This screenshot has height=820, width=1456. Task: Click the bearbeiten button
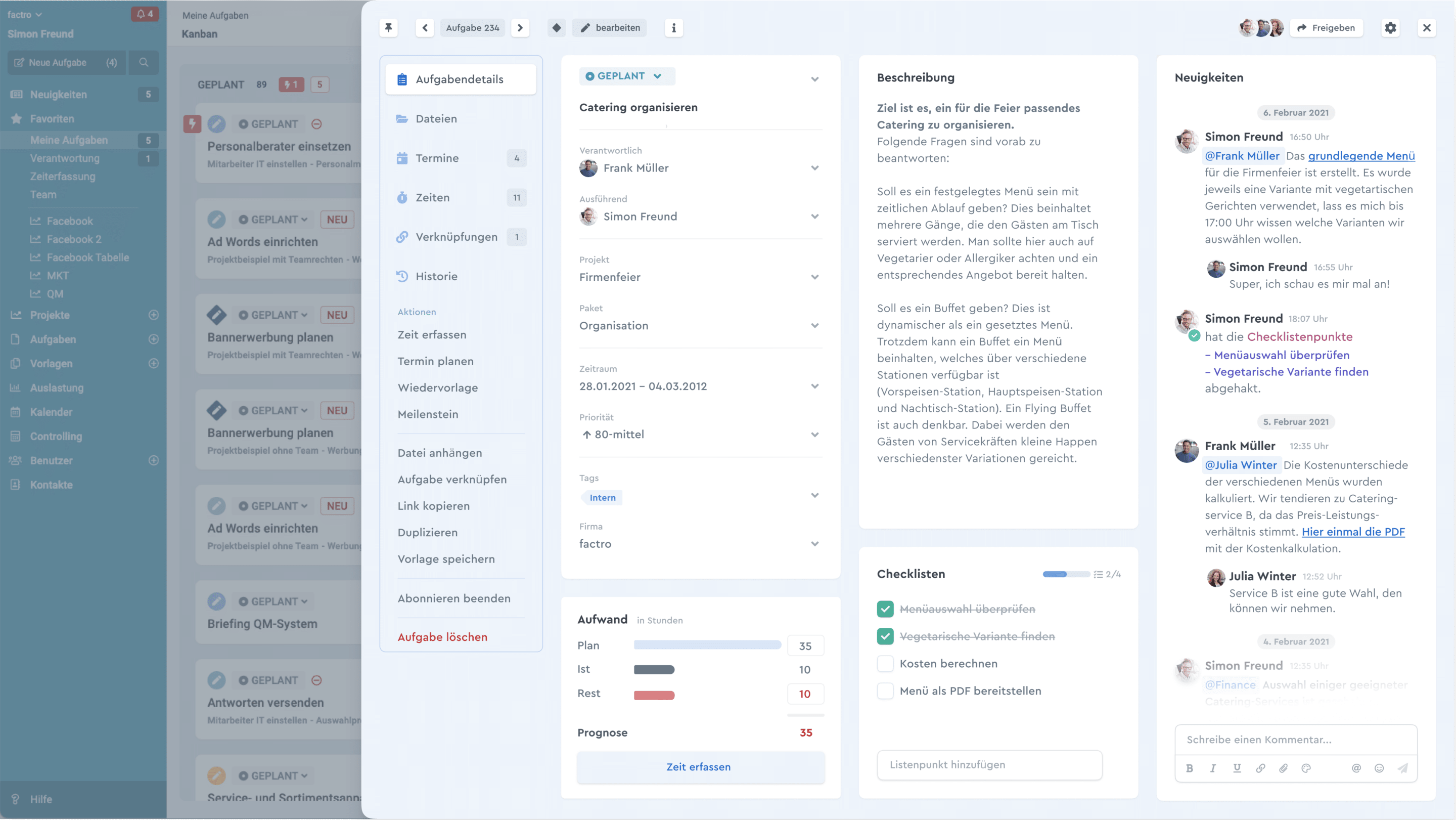tap(609, 28)
